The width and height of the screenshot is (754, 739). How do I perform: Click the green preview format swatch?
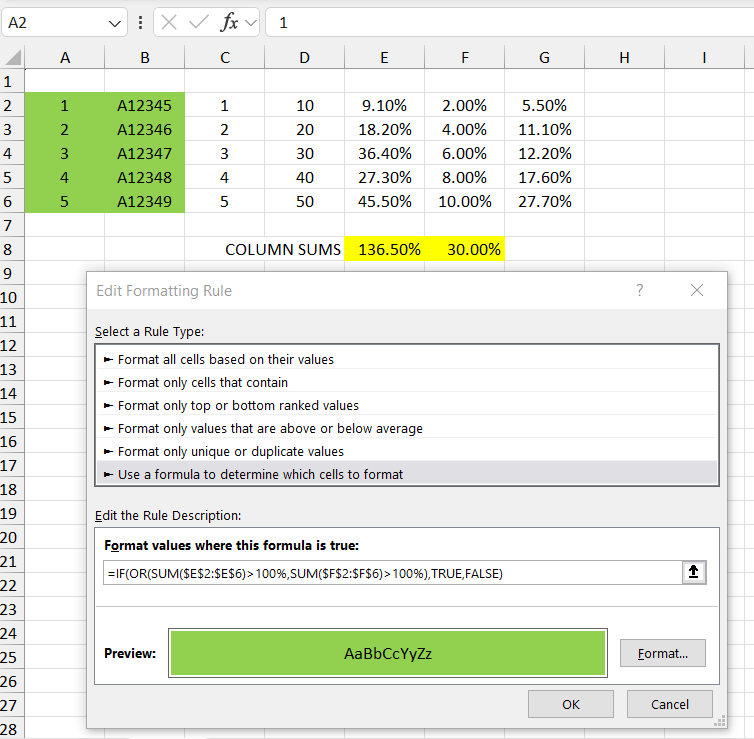coord(388,653)
